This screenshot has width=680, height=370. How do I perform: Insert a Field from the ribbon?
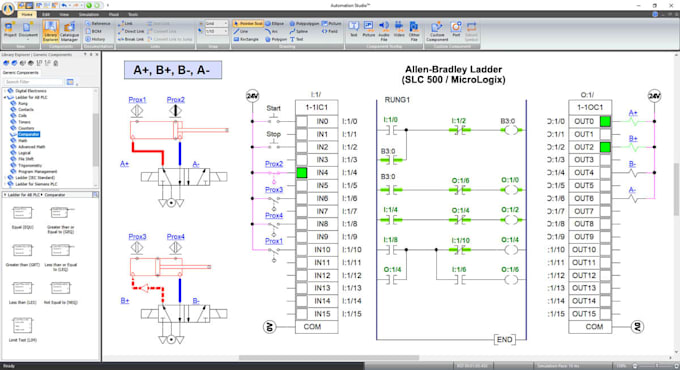pyautogui.click(x=330, y=31)
